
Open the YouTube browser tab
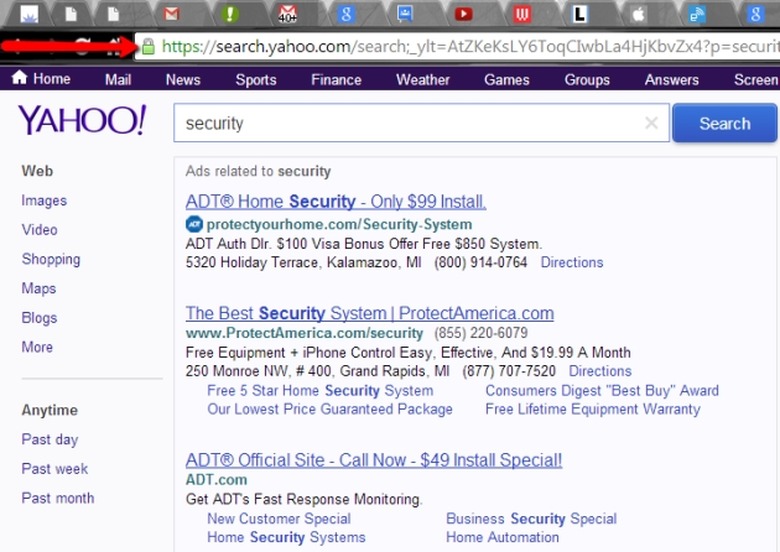[463, 14]
